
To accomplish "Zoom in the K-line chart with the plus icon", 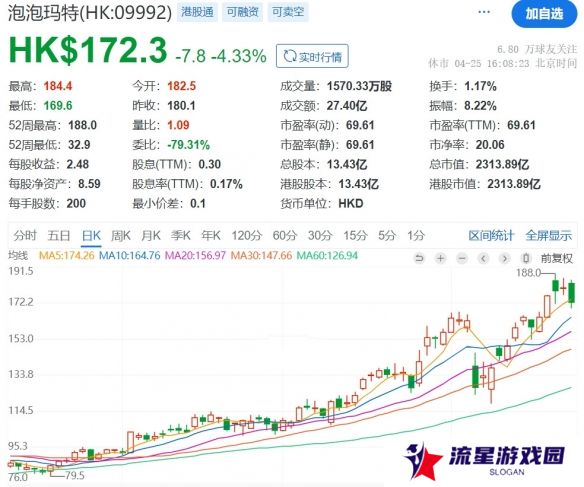I will pyautogui.click(x=441, y=258).
